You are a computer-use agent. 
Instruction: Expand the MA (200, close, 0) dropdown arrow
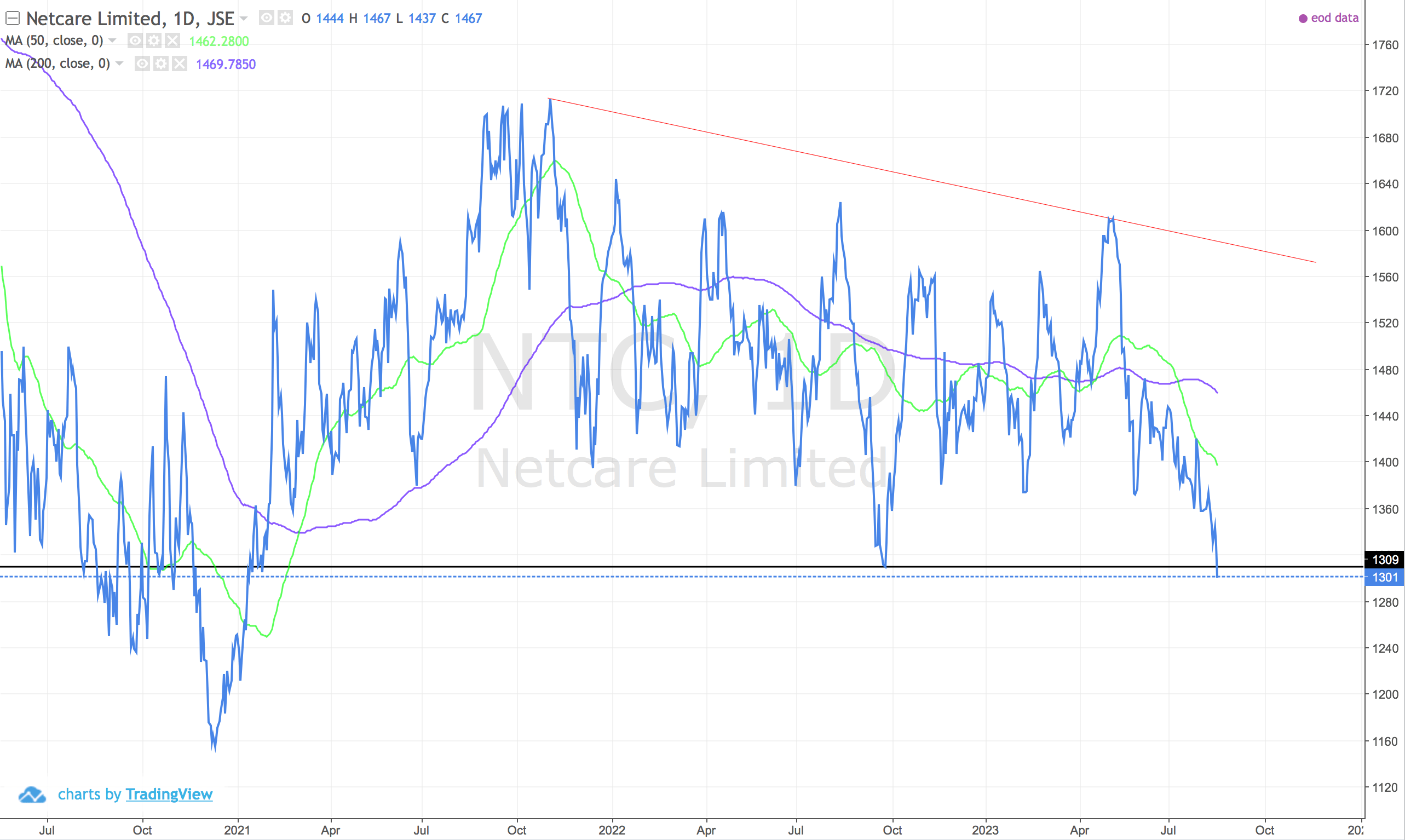119,64
